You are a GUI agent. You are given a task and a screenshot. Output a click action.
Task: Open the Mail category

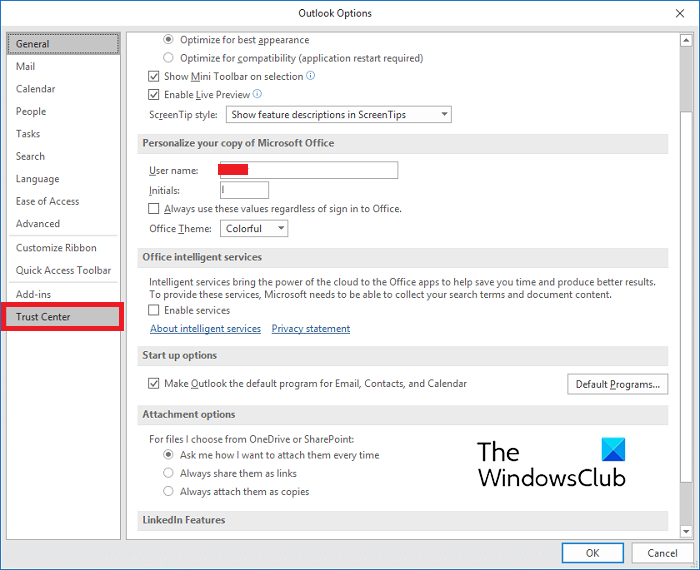tap(63, 66)
